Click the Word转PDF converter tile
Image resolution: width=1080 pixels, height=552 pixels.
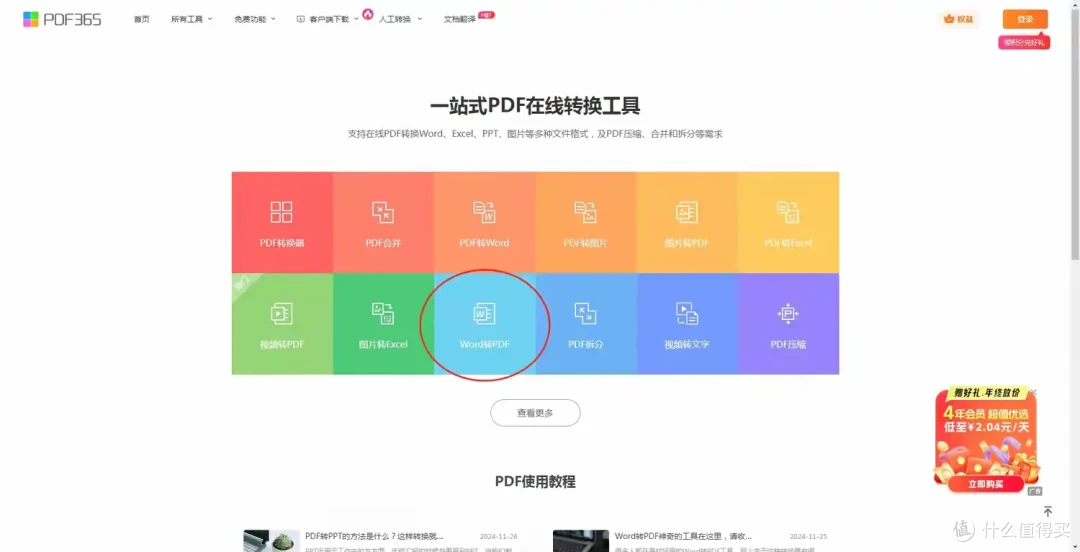point(485,324)
